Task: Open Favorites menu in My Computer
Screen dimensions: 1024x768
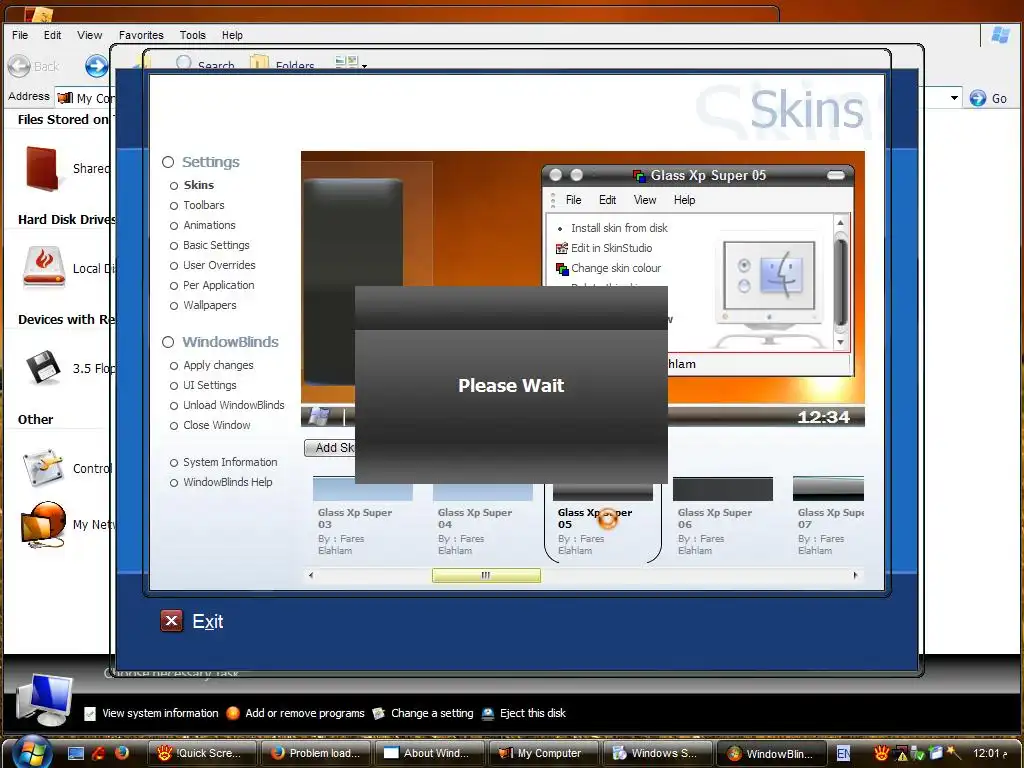Action: [141, 35]
